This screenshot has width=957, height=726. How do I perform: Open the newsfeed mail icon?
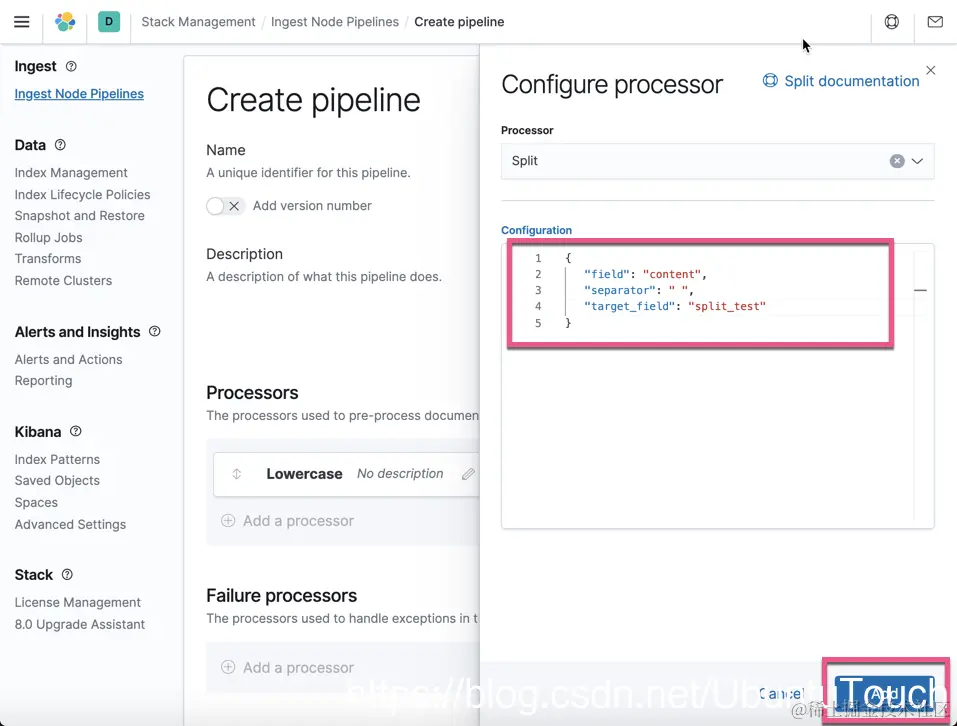coord(935,22)
